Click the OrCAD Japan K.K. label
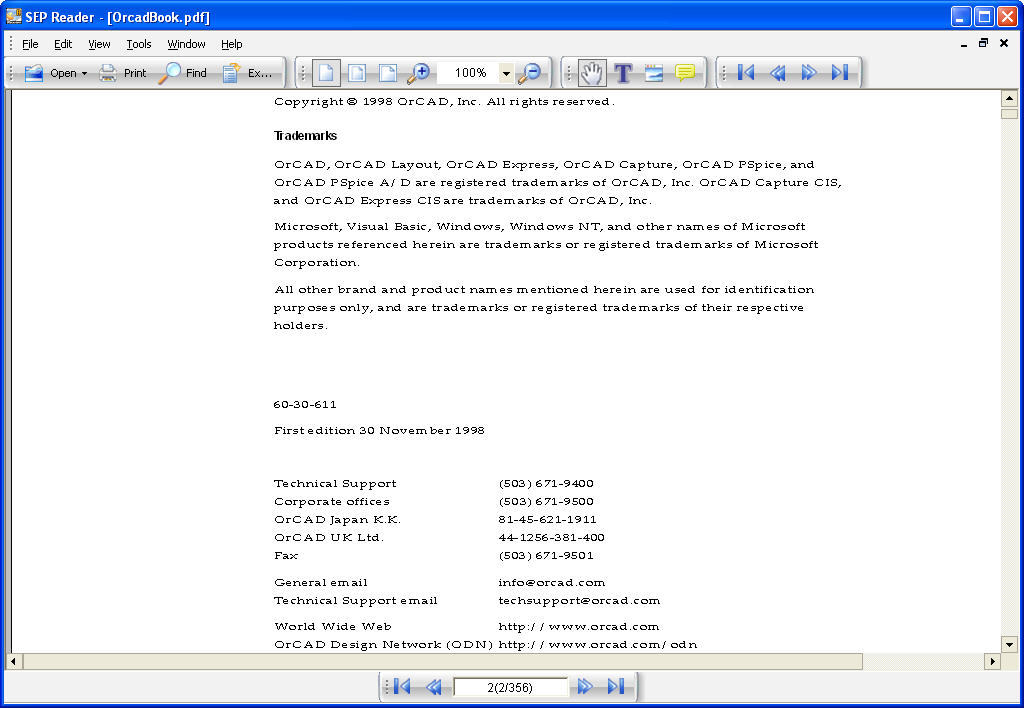 337,519
